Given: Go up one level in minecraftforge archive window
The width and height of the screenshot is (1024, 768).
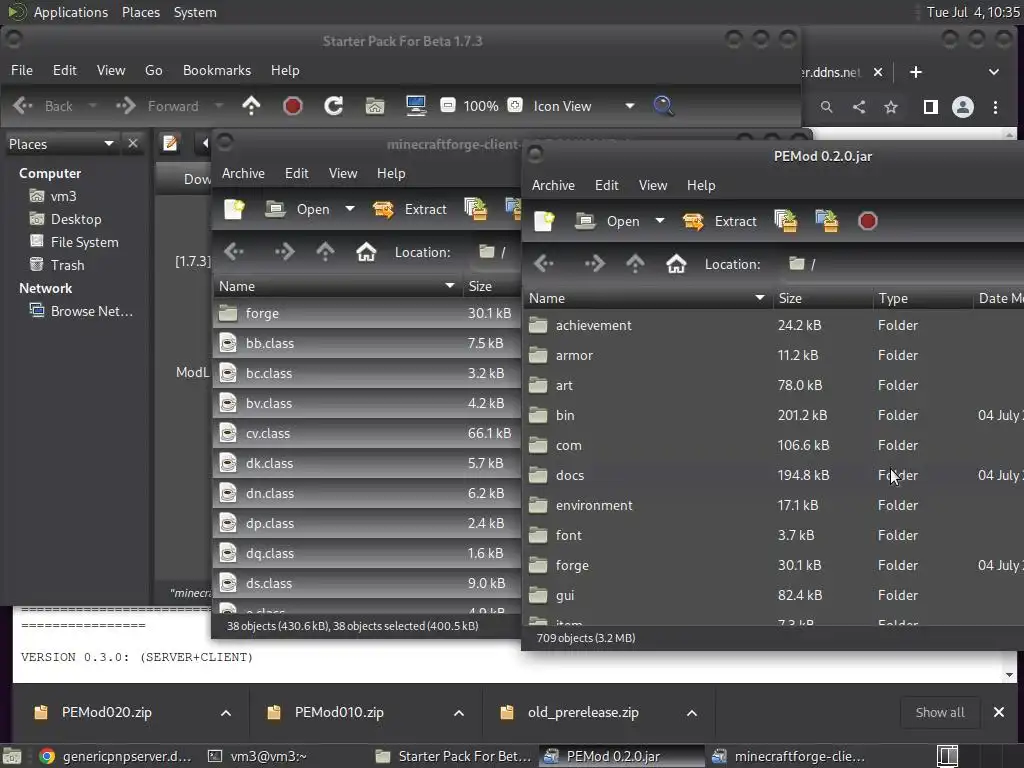Looking at the screenshot, I should click(x=325, y=252).
